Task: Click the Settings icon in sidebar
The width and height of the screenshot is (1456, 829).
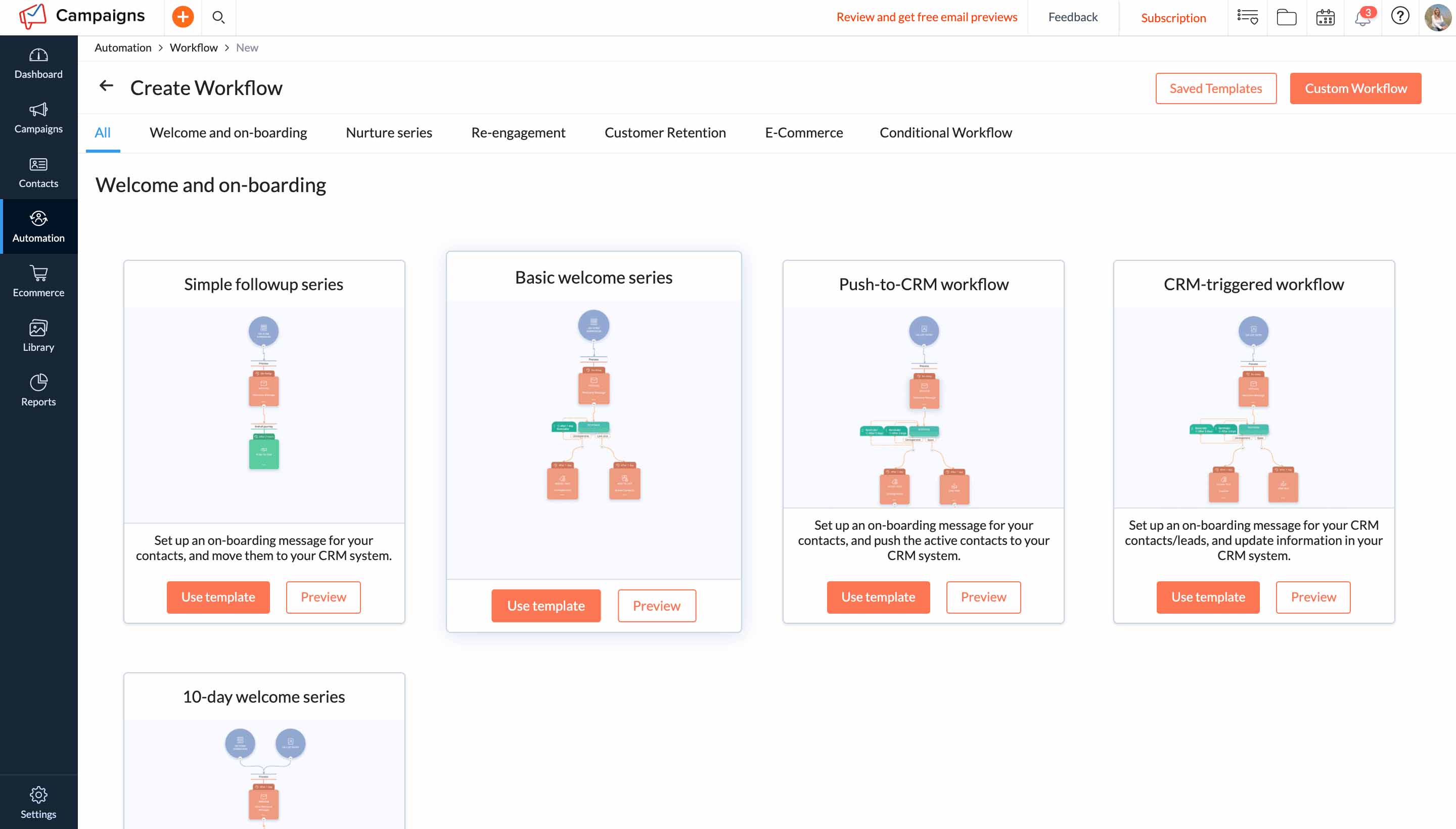Action: pyautogui.click(x=38, y=795)
